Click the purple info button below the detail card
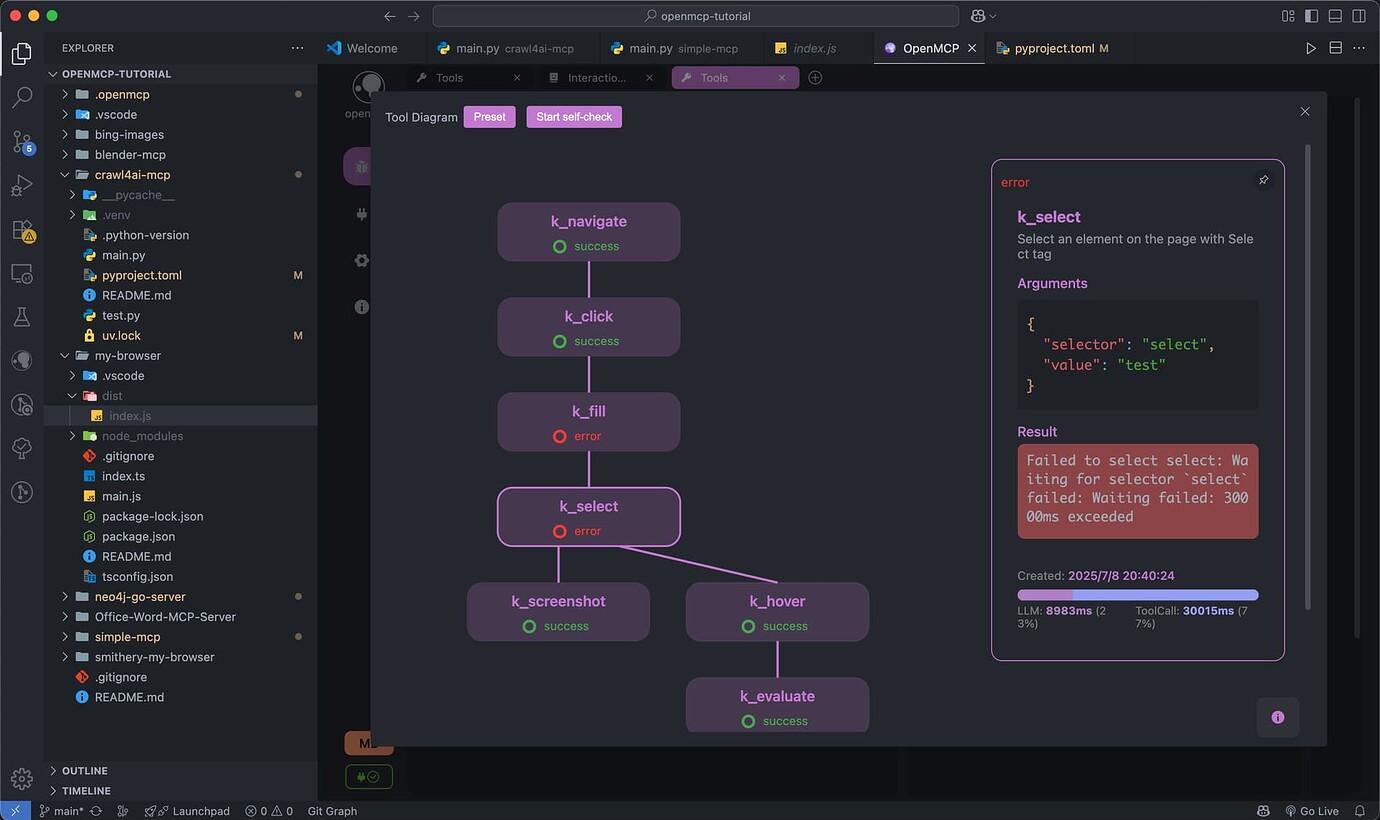The height and width of the screenshot is (820, 1380). 1278,717
